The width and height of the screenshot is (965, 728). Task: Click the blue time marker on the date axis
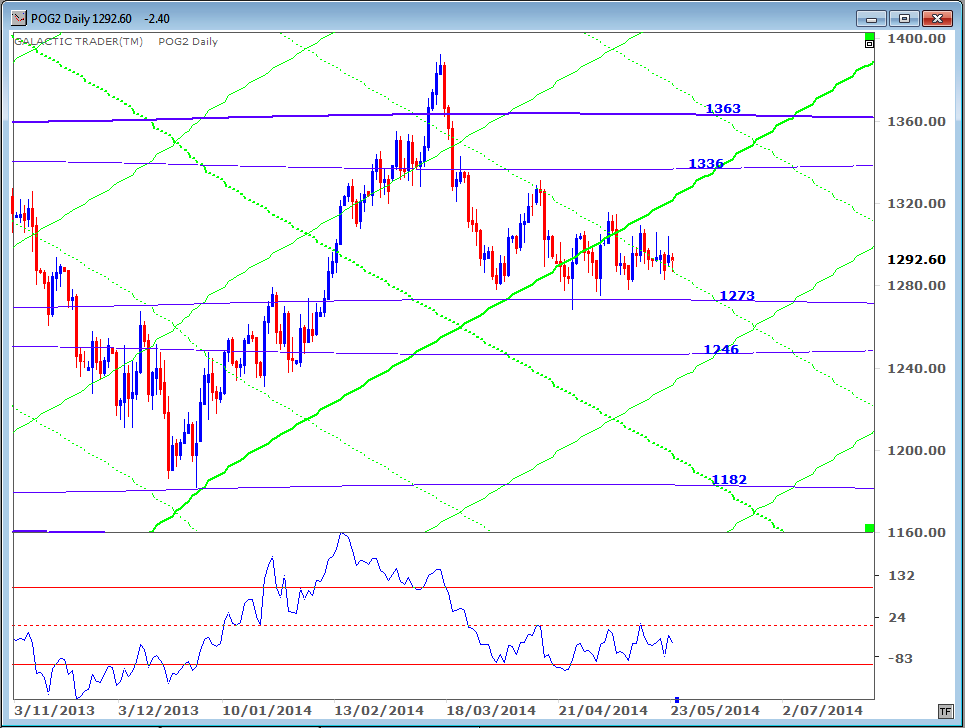click(x=676, y=700)
